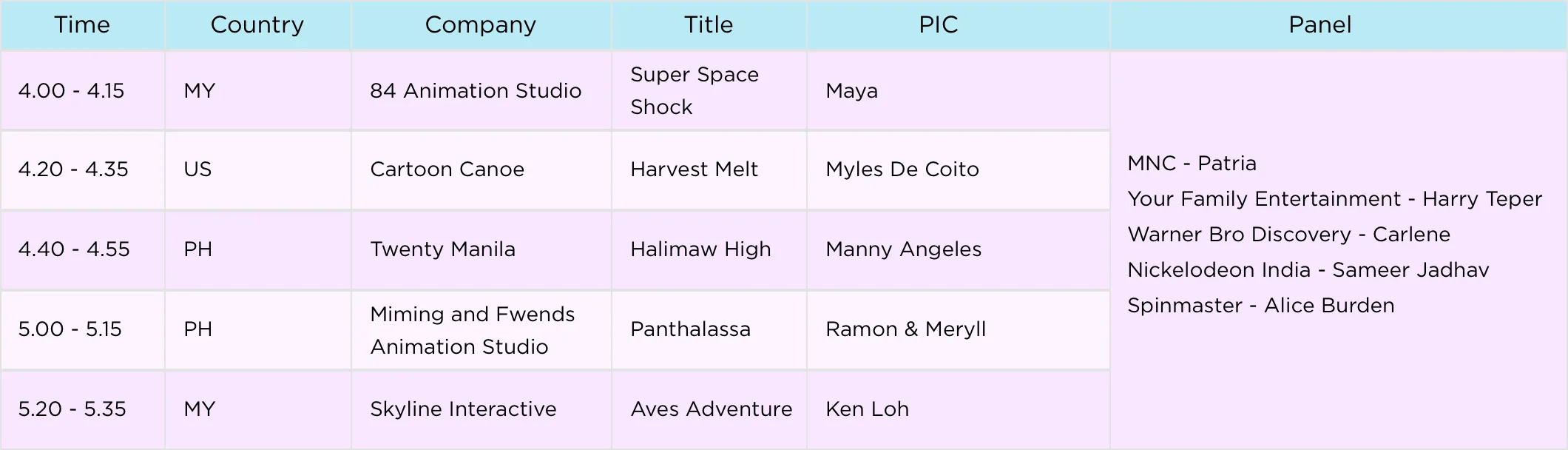Click the Time column header
The height and width of the screenshot is (450, 1568).
82,25
